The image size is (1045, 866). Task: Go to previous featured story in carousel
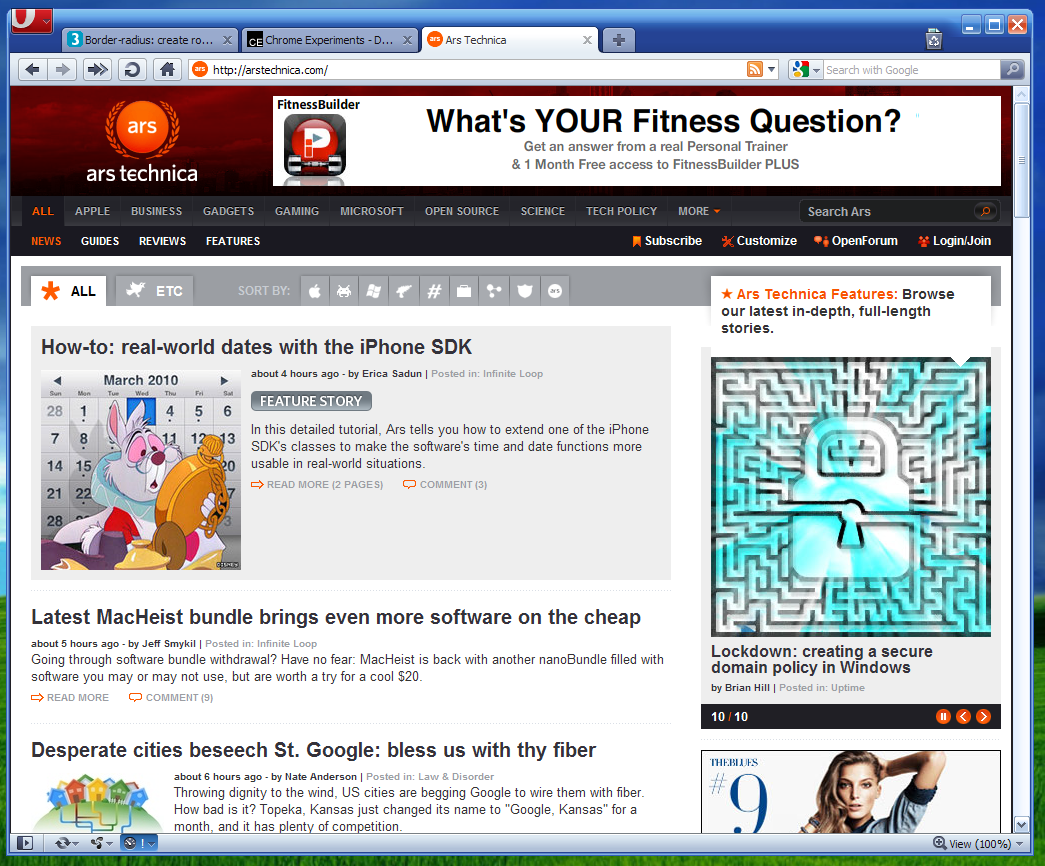pyautogui.click(x=963, y=717)
